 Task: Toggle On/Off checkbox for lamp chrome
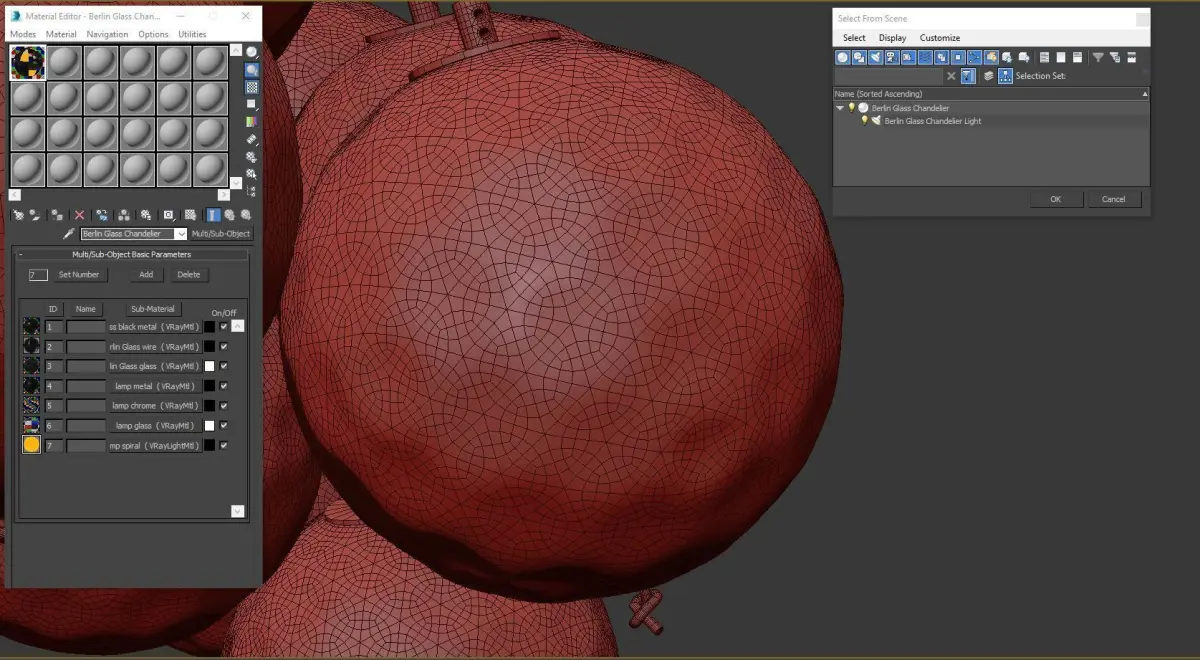[224, 406]
